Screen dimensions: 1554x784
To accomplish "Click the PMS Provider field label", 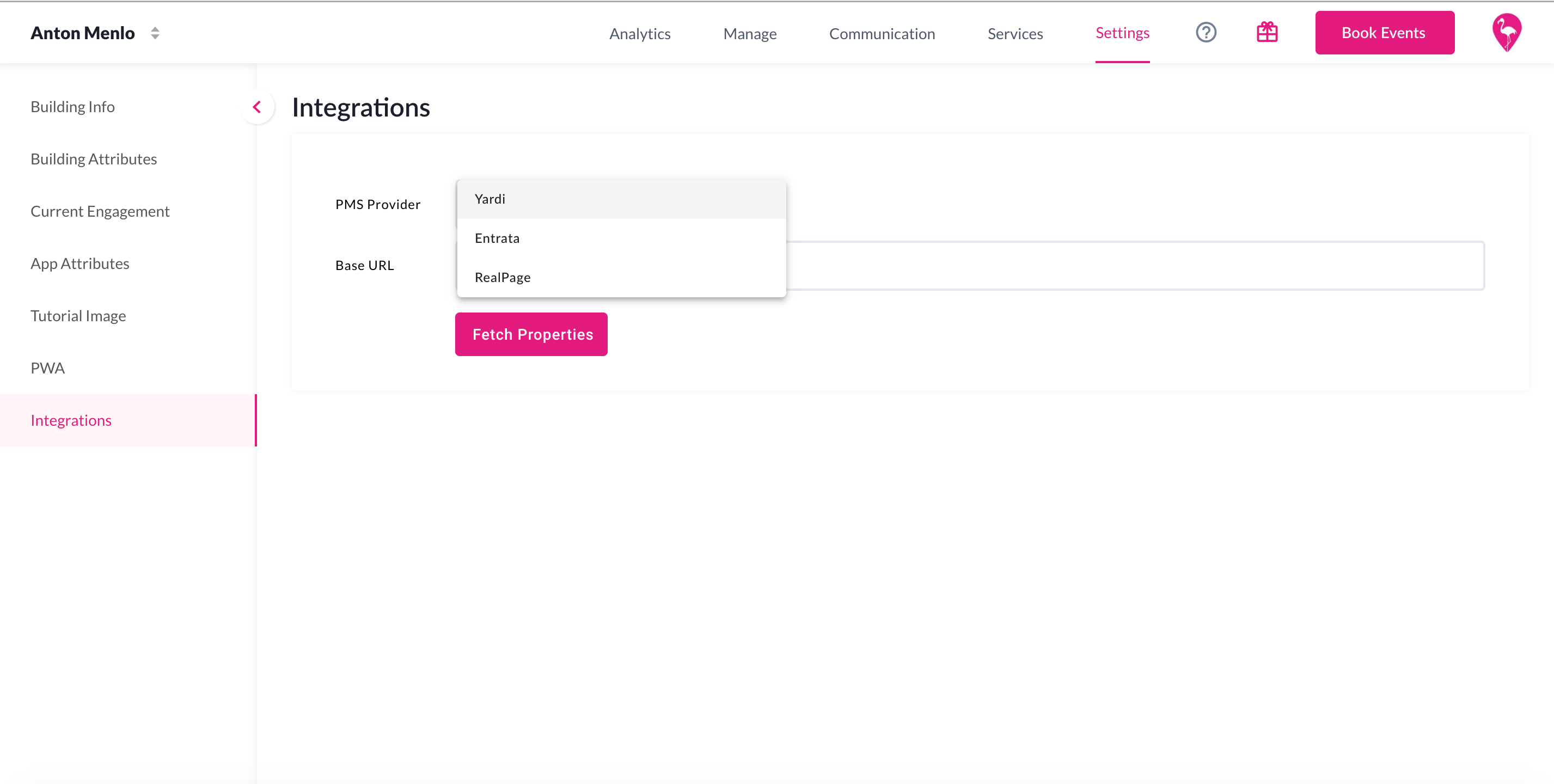I will pos(378,205).
